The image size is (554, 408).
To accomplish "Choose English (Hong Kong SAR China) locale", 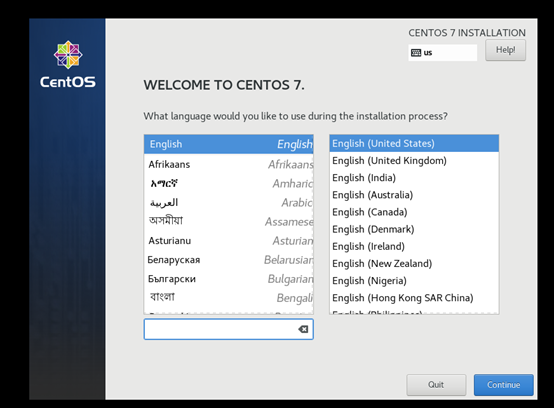I will point(414,298).
